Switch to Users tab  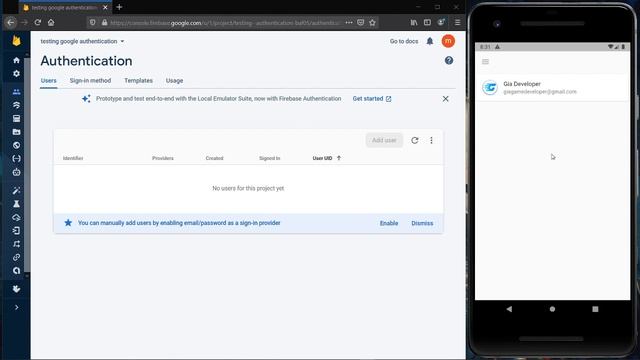coord(49,80)
